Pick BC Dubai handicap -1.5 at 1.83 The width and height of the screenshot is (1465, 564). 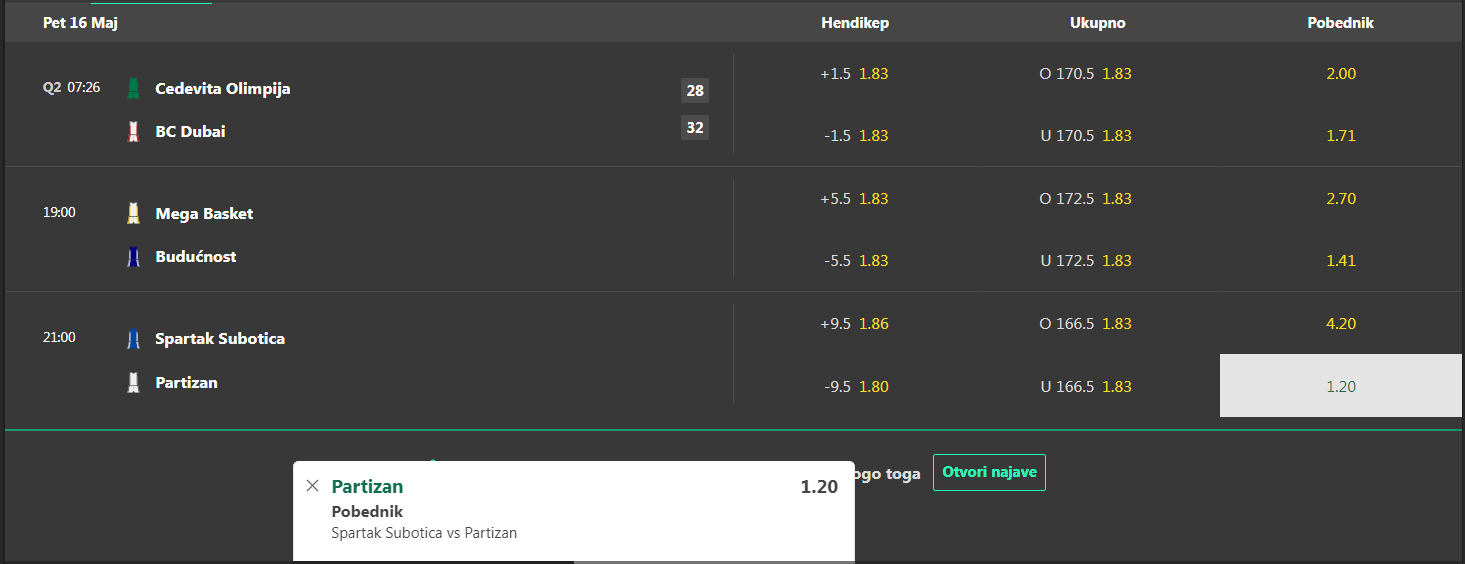855,135
